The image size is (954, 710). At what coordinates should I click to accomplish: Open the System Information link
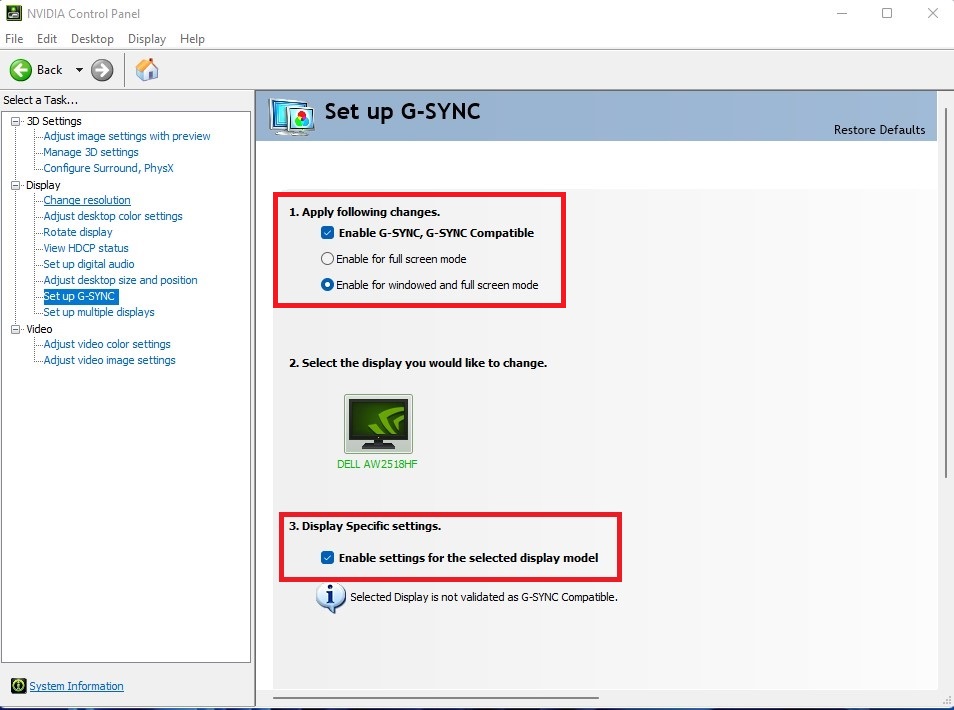coord(77,686)
